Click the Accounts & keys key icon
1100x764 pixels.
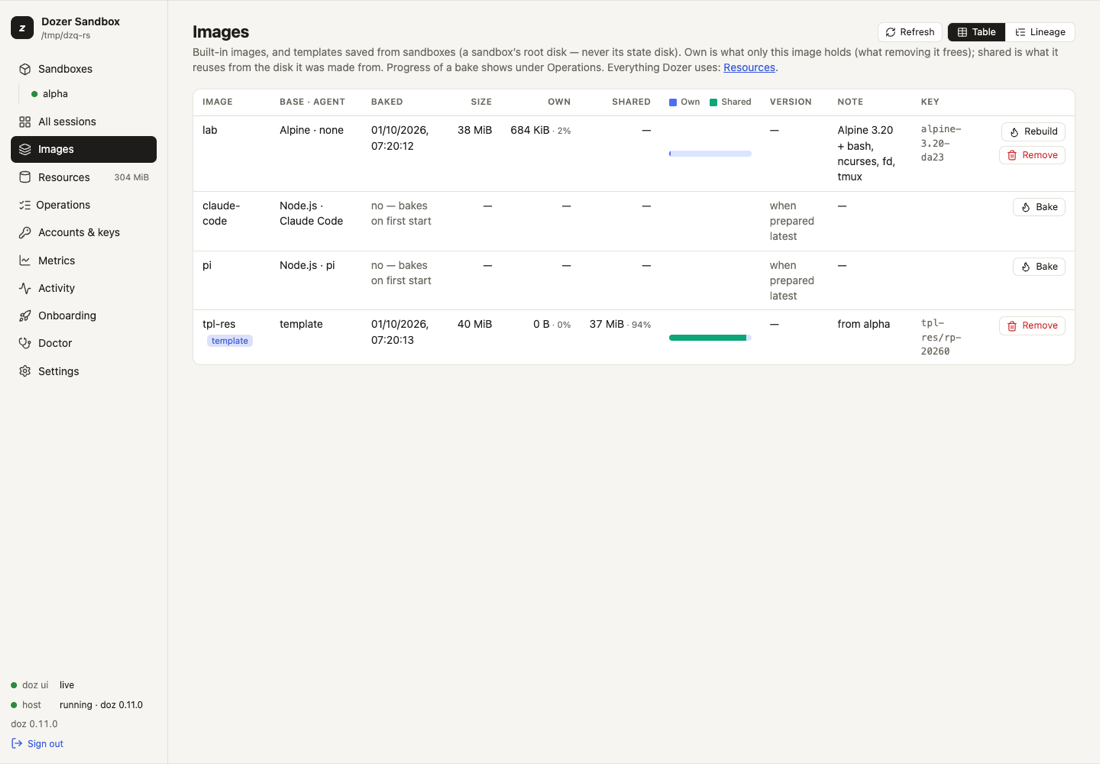click(25, 232)
